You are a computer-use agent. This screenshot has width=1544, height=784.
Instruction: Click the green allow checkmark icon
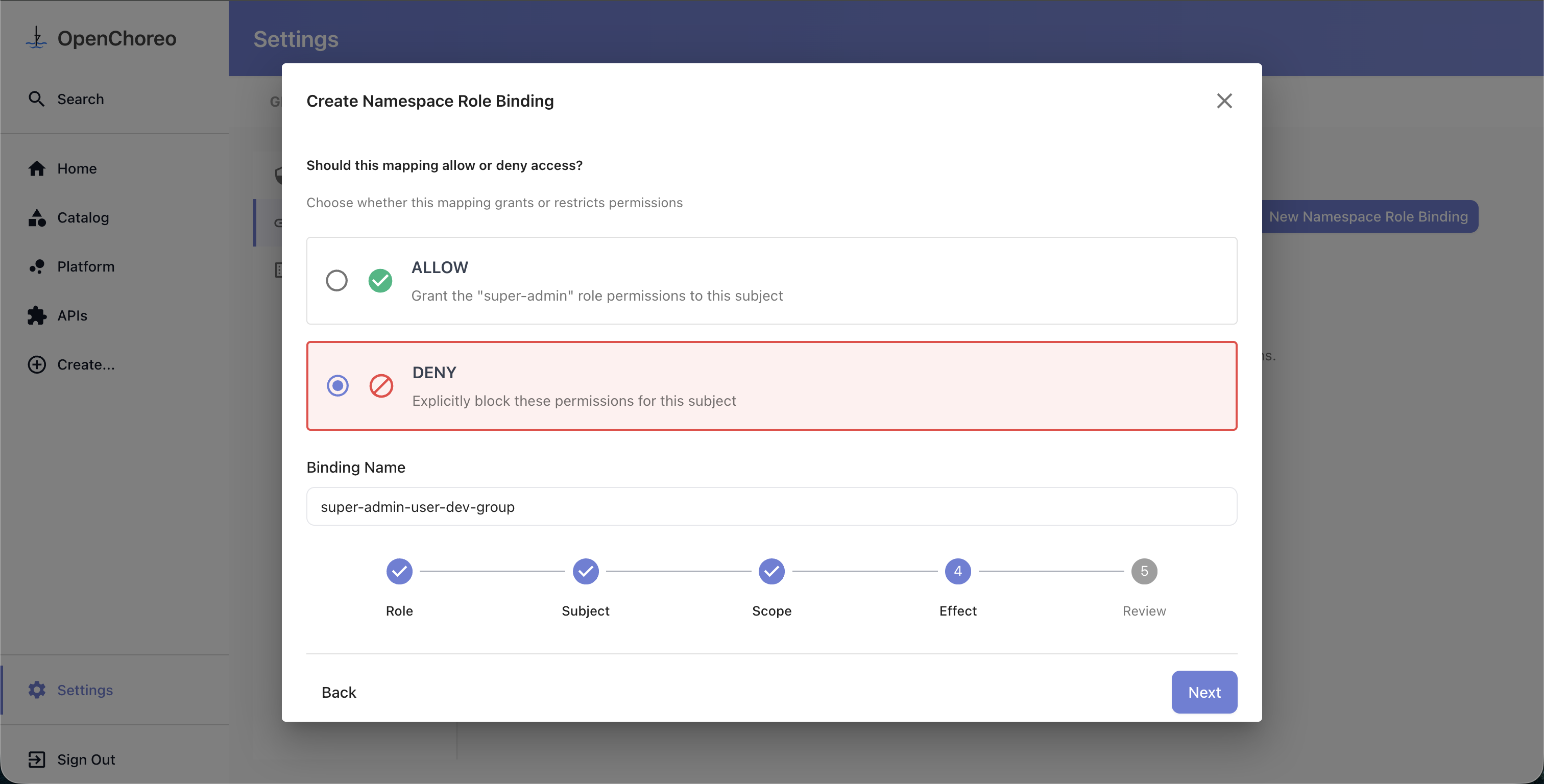[x=380, y=281]
